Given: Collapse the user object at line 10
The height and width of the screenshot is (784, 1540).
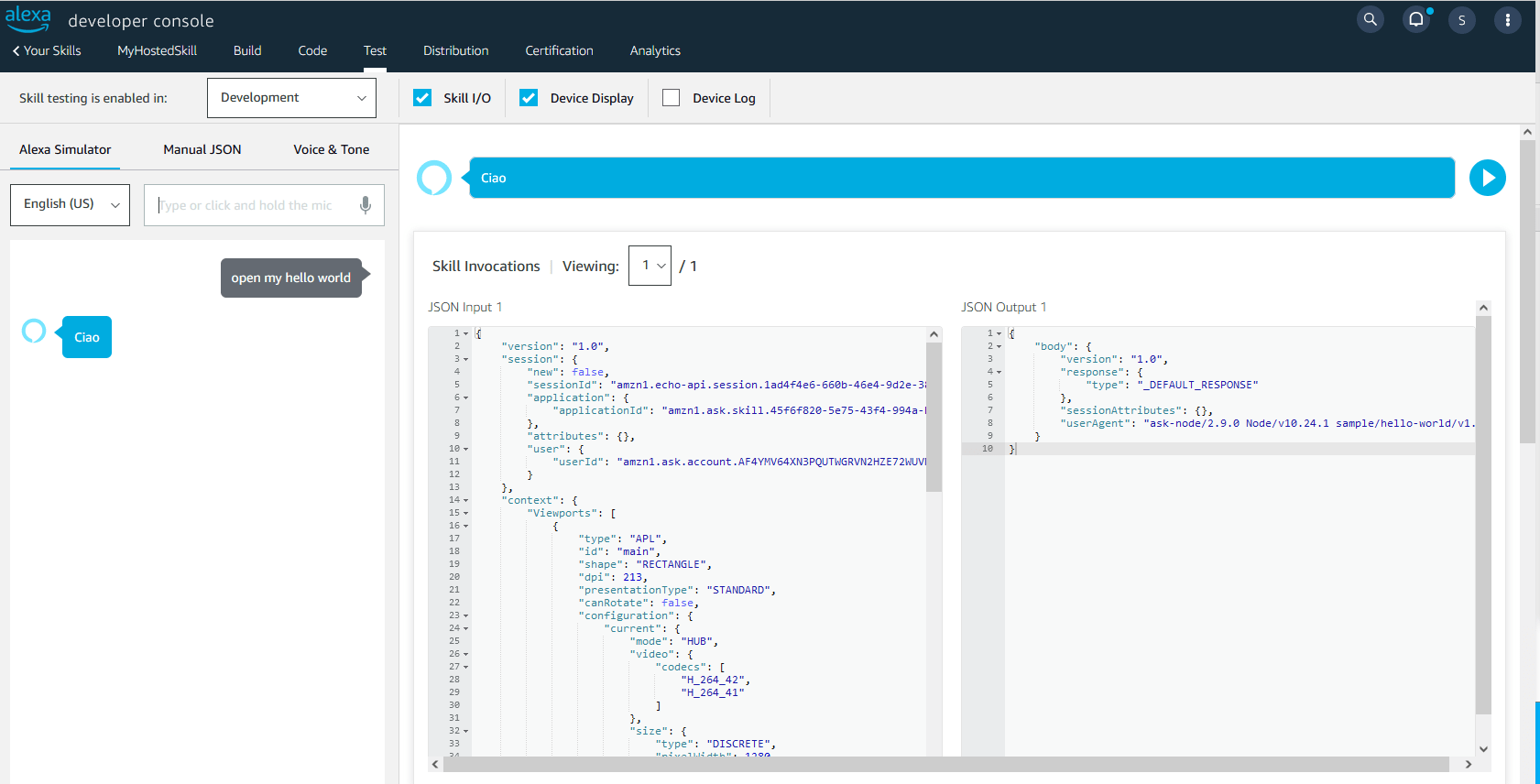Looking at the screenshot, I should pos(465,449).
